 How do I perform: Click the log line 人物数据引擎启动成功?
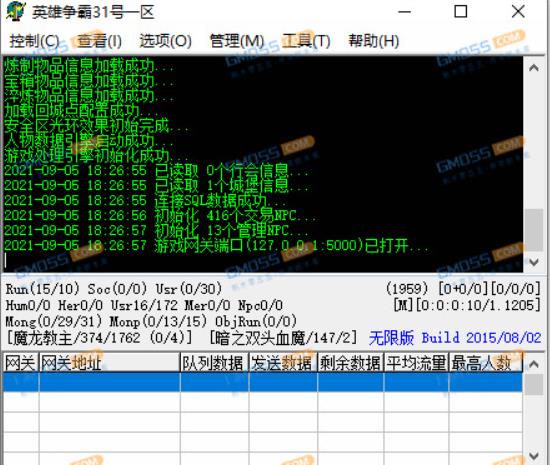(x=89, y=141)
